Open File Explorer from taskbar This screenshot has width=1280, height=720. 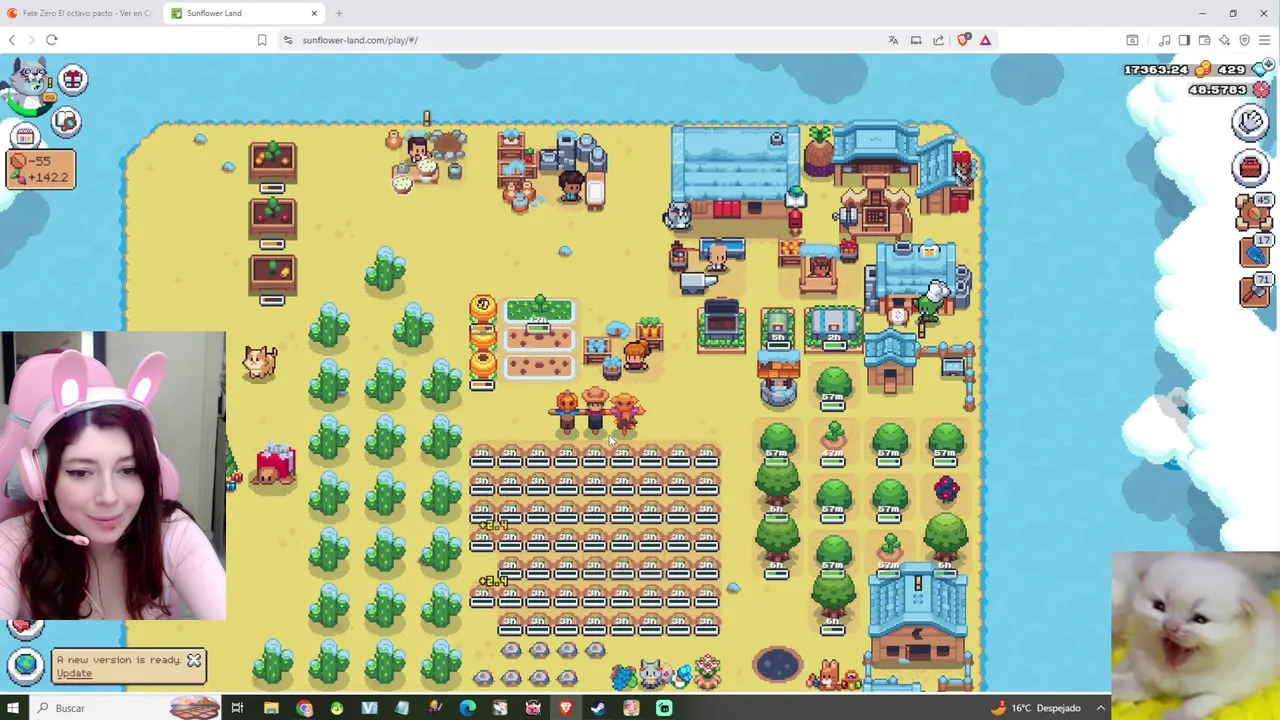[271, 708]
